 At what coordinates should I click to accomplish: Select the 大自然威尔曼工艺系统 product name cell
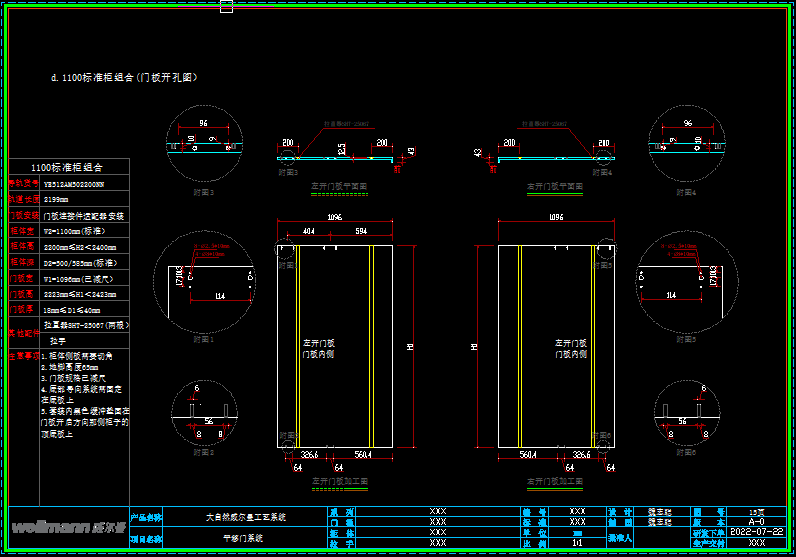tap(245, 517)
